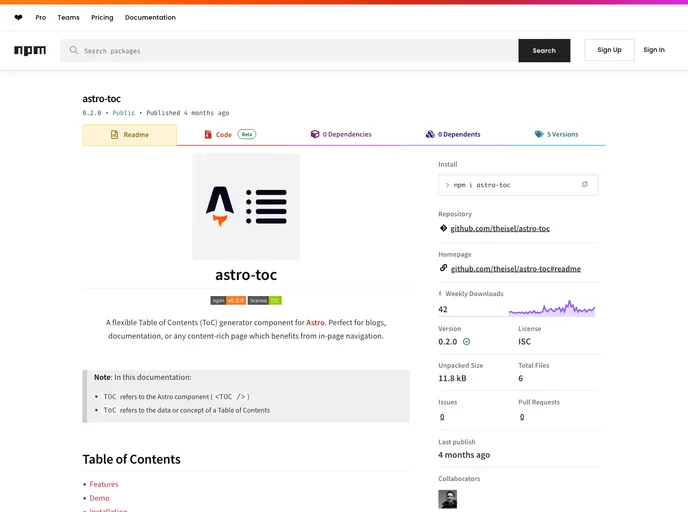Click the astro-toc logo image
Image resolution: width=688 pixels, height=512 pixels.
(x=246, y=207)
